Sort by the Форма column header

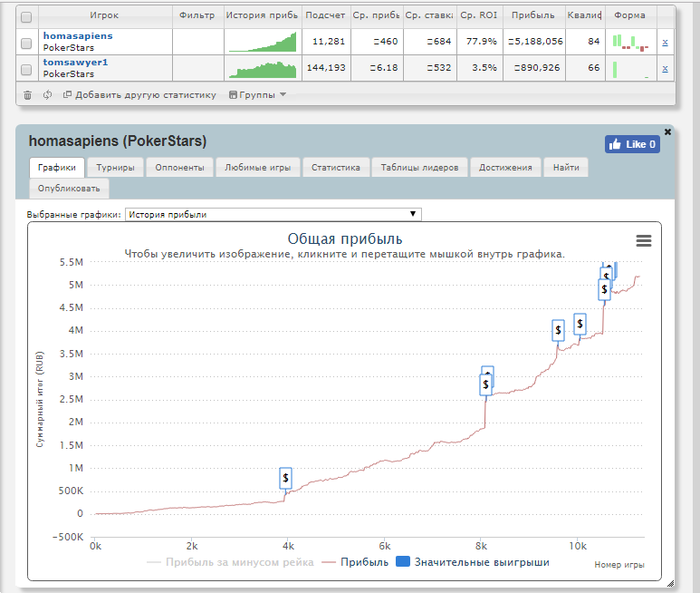(630, 15)
